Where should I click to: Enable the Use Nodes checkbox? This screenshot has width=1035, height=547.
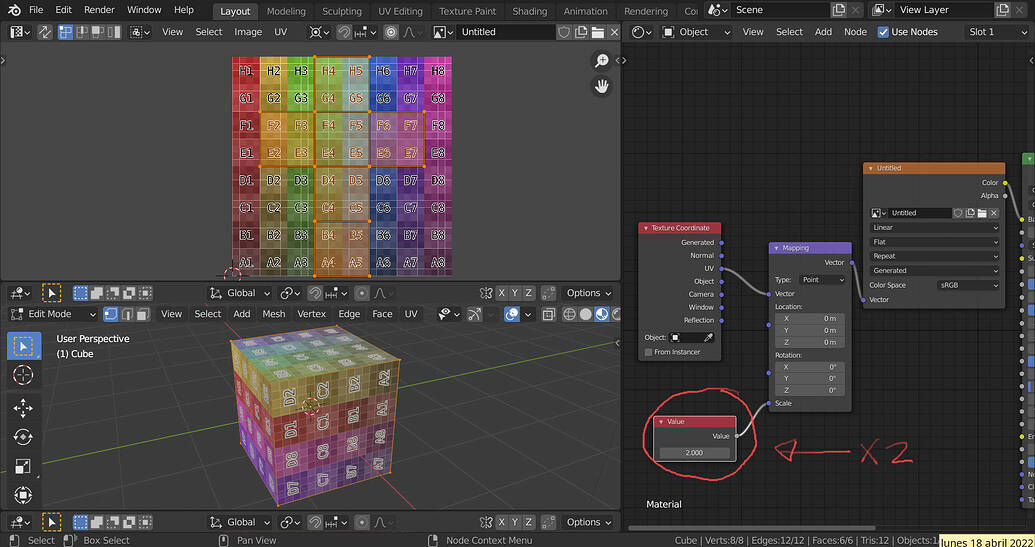(x=883, y=32)
